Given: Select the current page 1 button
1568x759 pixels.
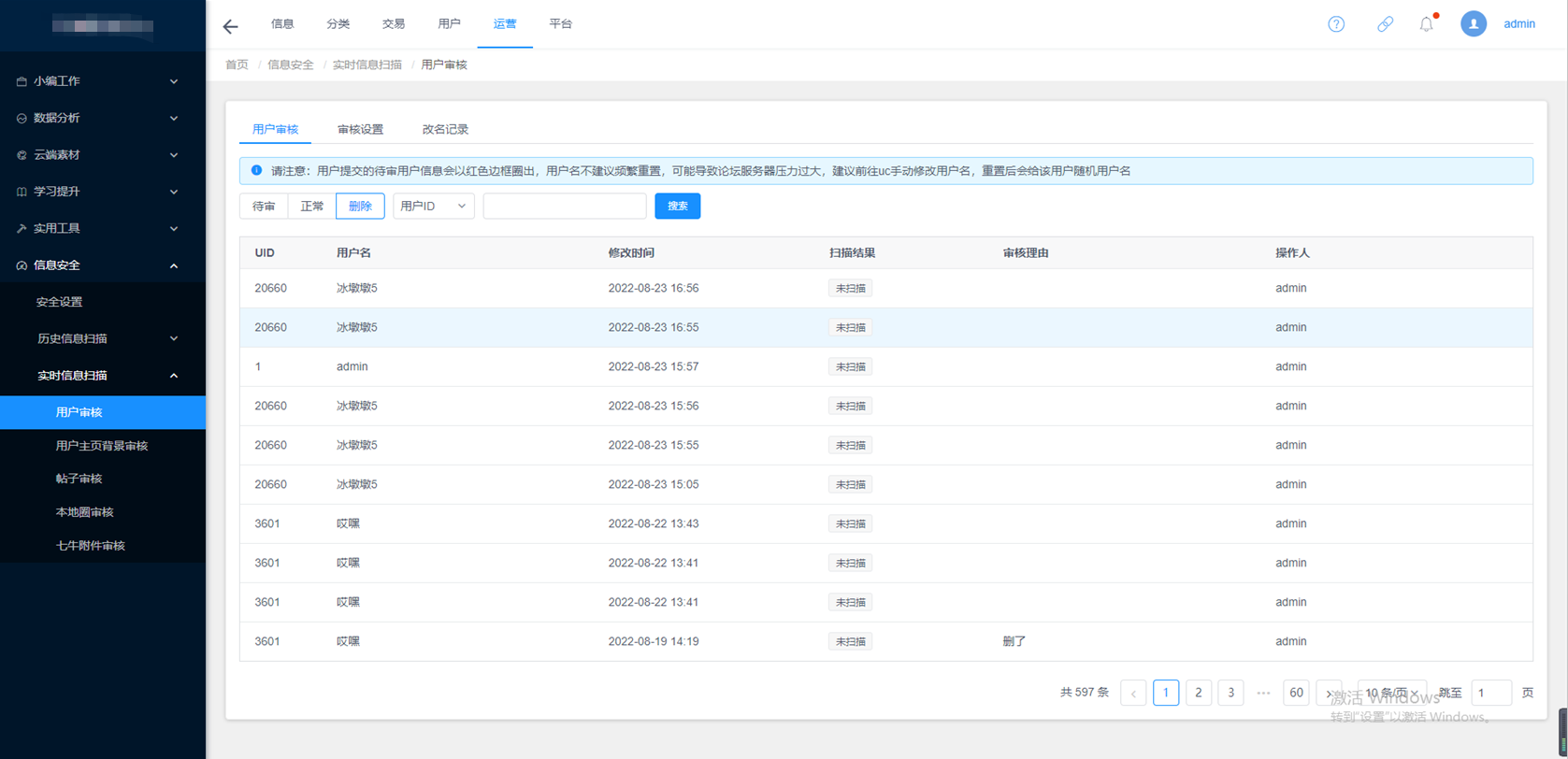Looking at the screenshot, I should pos(1166,693).
